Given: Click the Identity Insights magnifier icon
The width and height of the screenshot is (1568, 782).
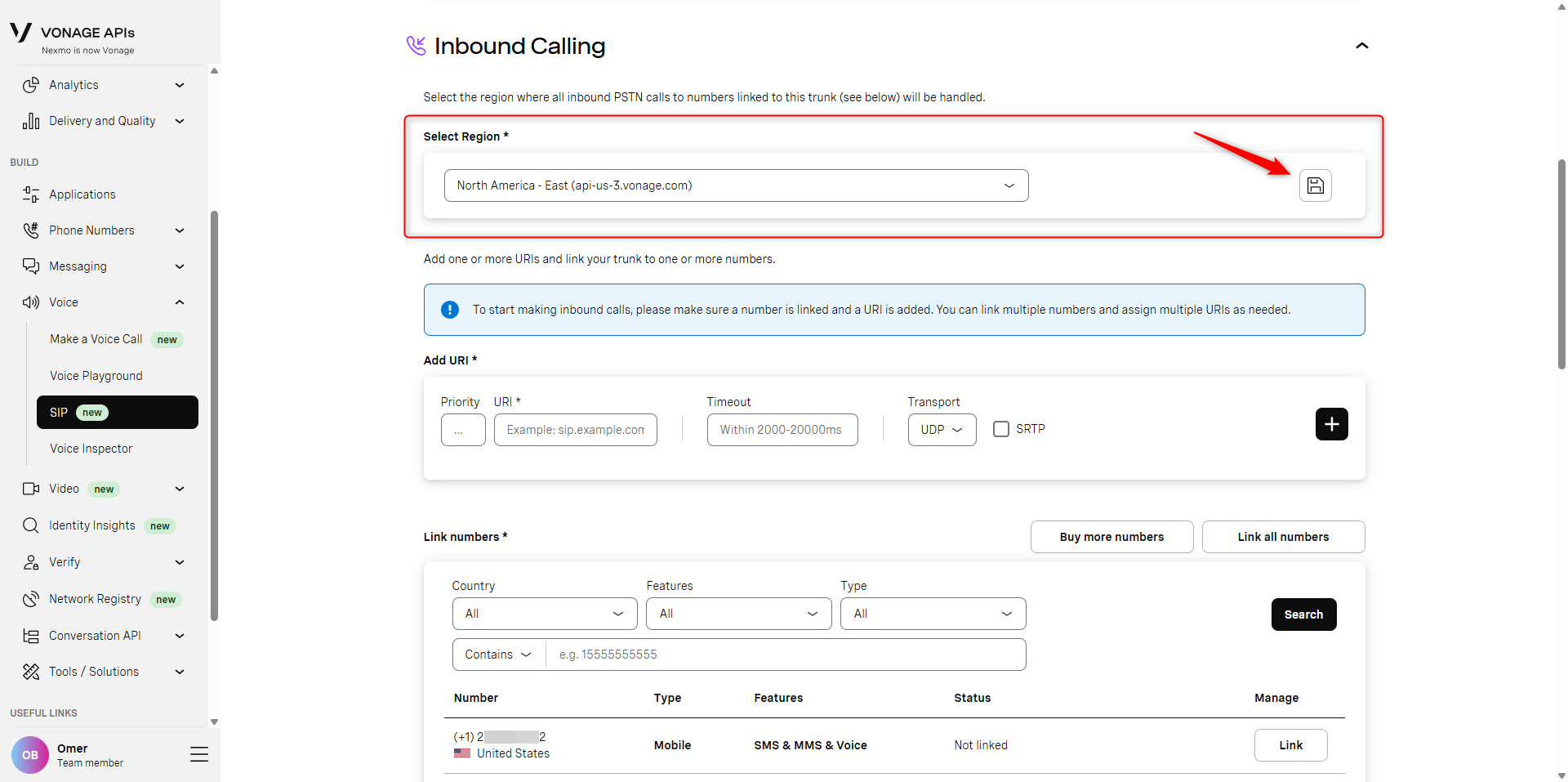Looking at the screenshot, I should (31, 525).
